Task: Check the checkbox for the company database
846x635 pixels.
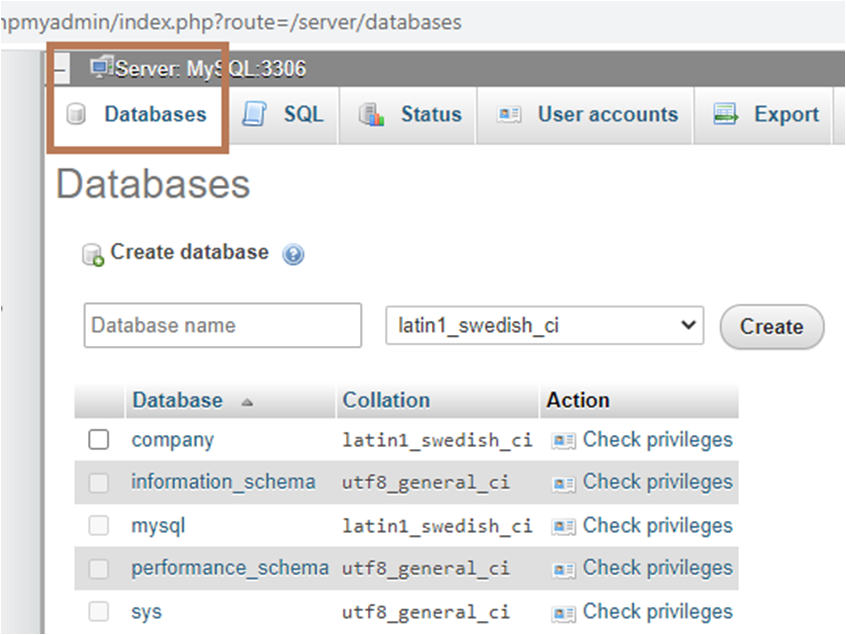Action: (x=97, y=439)
